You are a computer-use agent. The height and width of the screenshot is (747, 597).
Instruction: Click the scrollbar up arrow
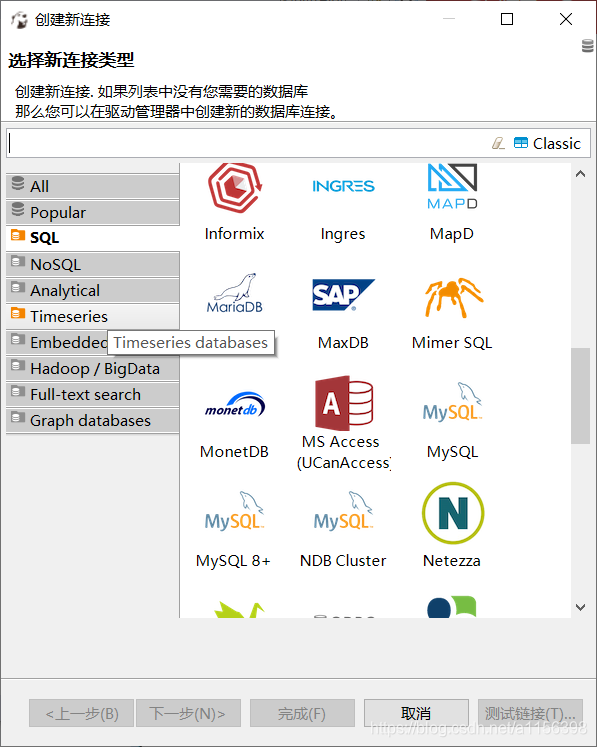coord(580,174)
